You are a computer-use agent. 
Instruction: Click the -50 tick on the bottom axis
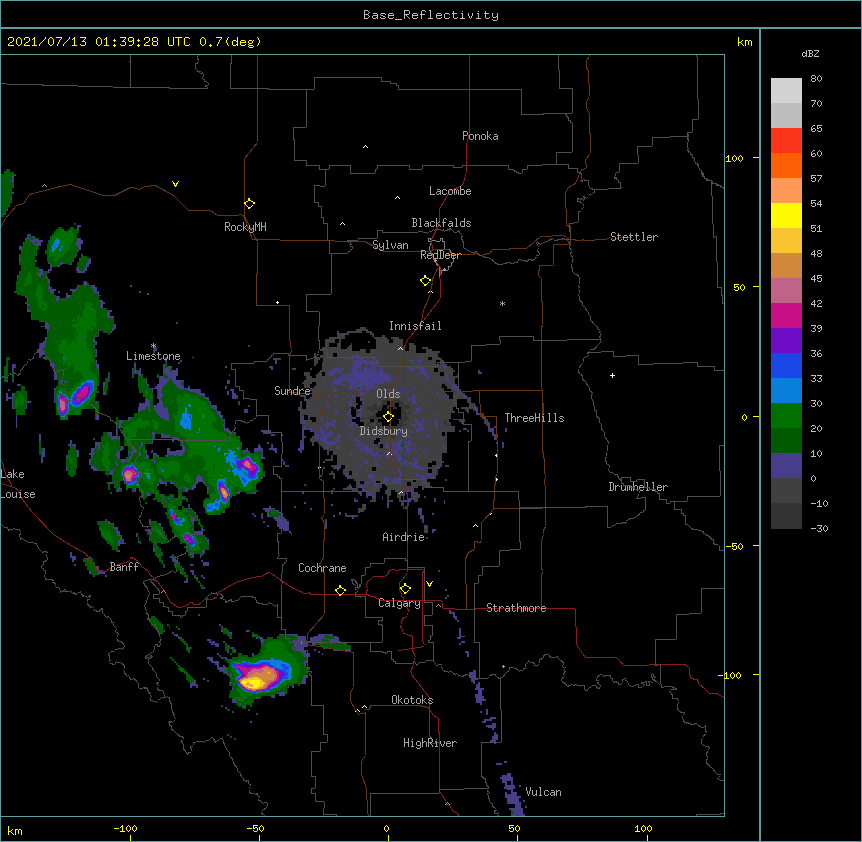coord(256,829)
